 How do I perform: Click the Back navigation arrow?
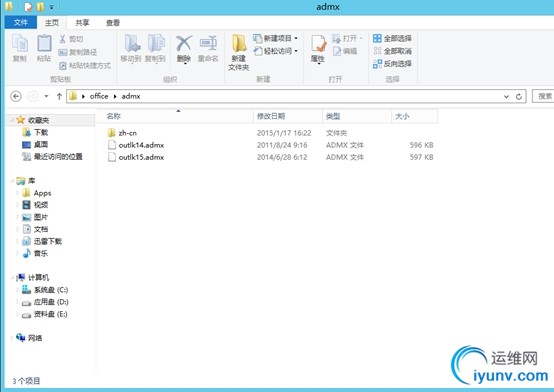[16, 96]
